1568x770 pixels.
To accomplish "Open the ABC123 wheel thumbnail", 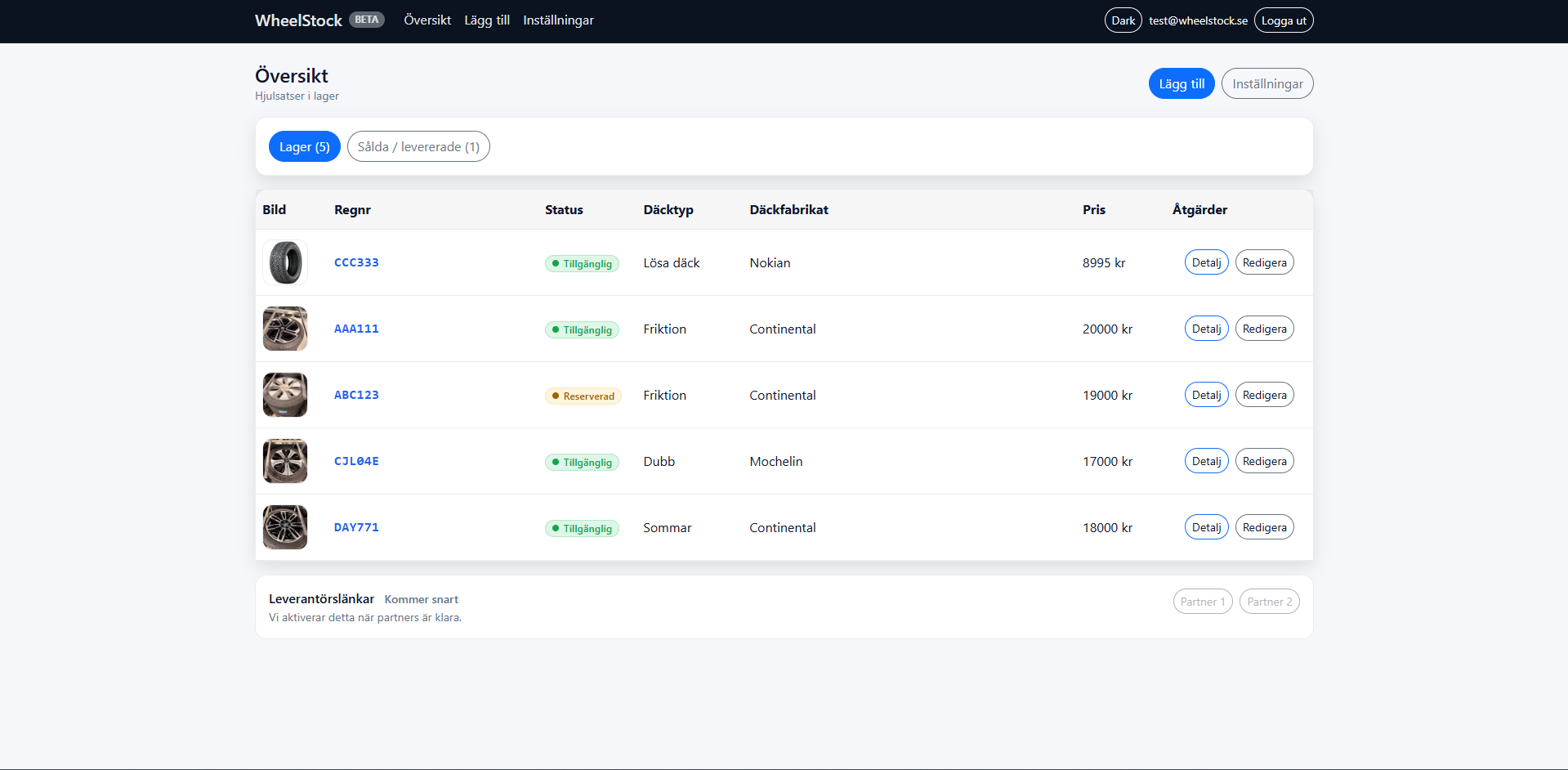I will pyautogui.click(x=285, y=395).
